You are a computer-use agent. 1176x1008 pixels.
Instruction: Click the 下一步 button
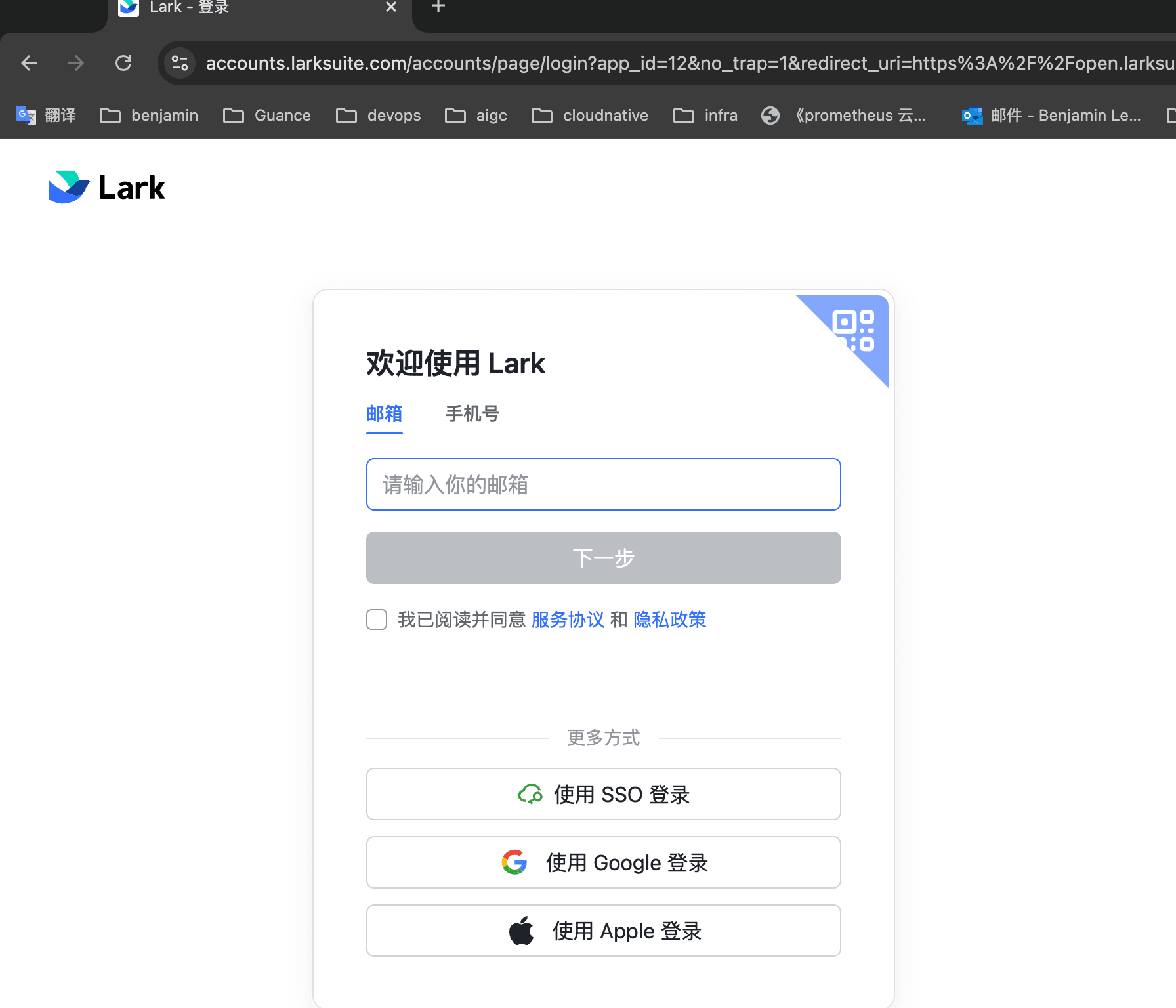tap(603, 558)
